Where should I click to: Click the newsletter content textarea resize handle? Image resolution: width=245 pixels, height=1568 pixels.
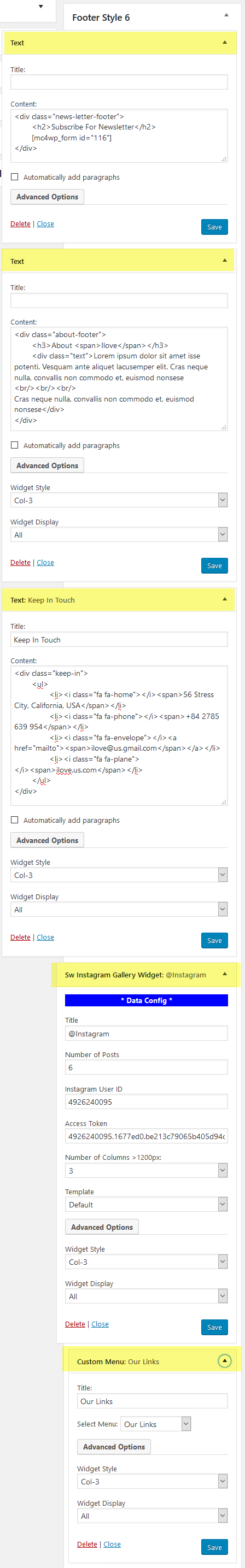(224, 159)
